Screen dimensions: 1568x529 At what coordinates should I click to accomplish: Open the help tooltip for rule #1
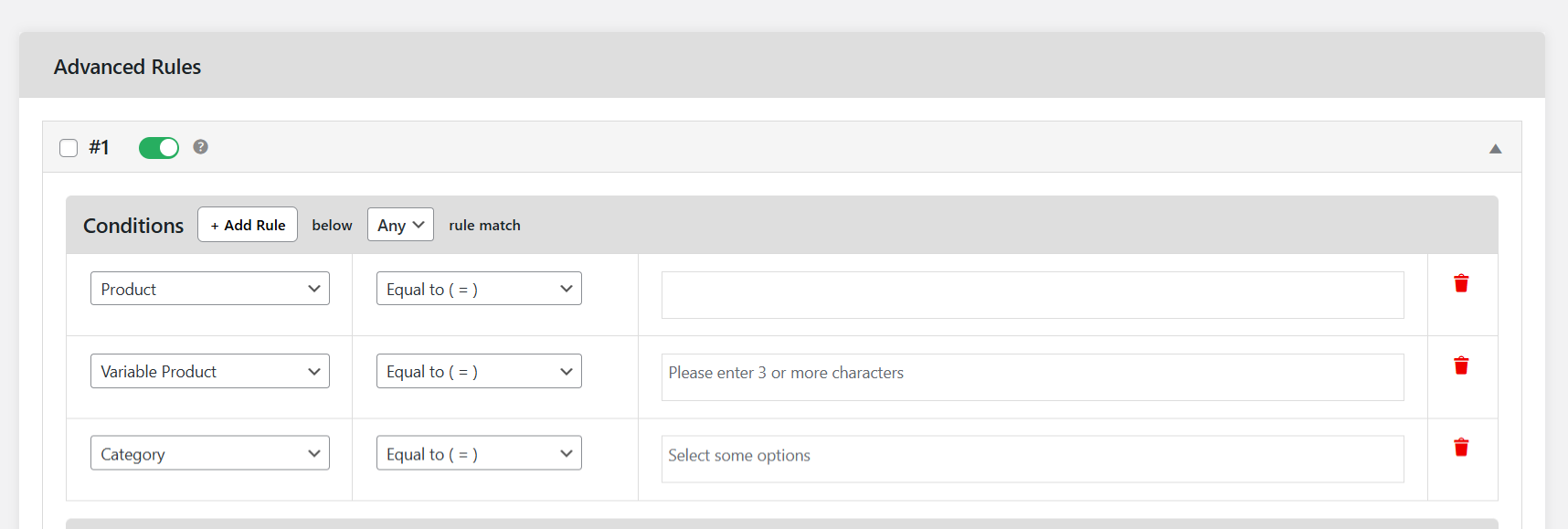200,147
